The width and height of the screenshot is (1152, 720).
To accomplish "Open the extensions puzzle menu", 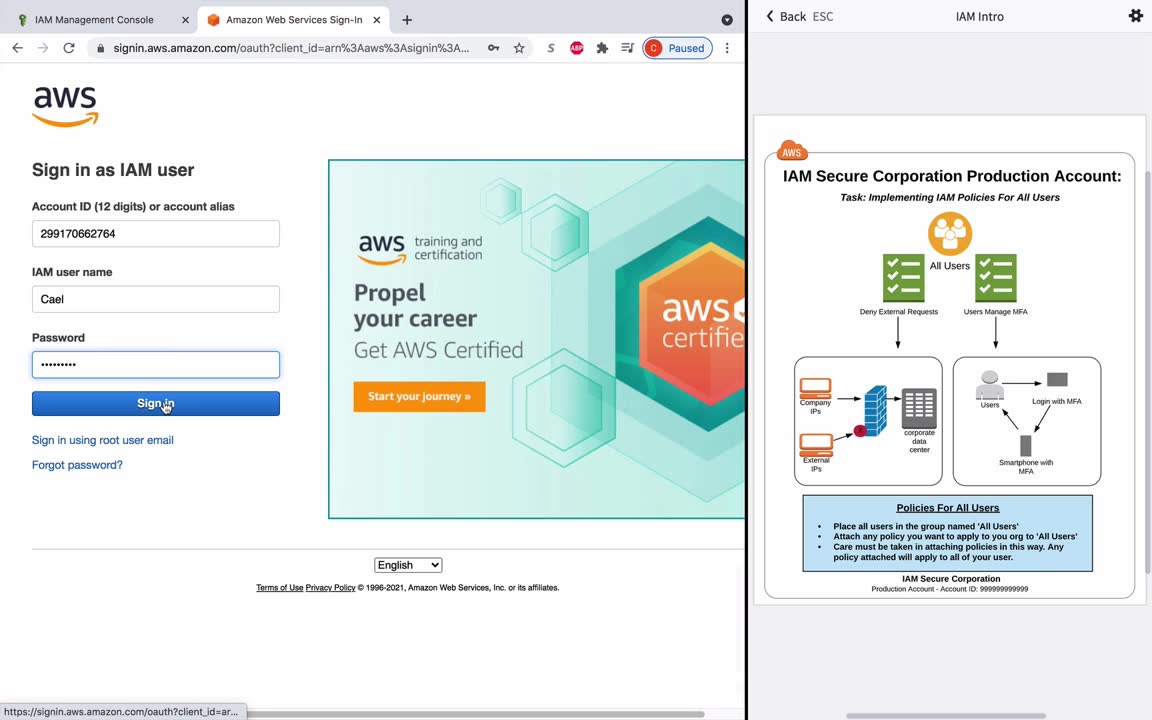I will point(602,48).
